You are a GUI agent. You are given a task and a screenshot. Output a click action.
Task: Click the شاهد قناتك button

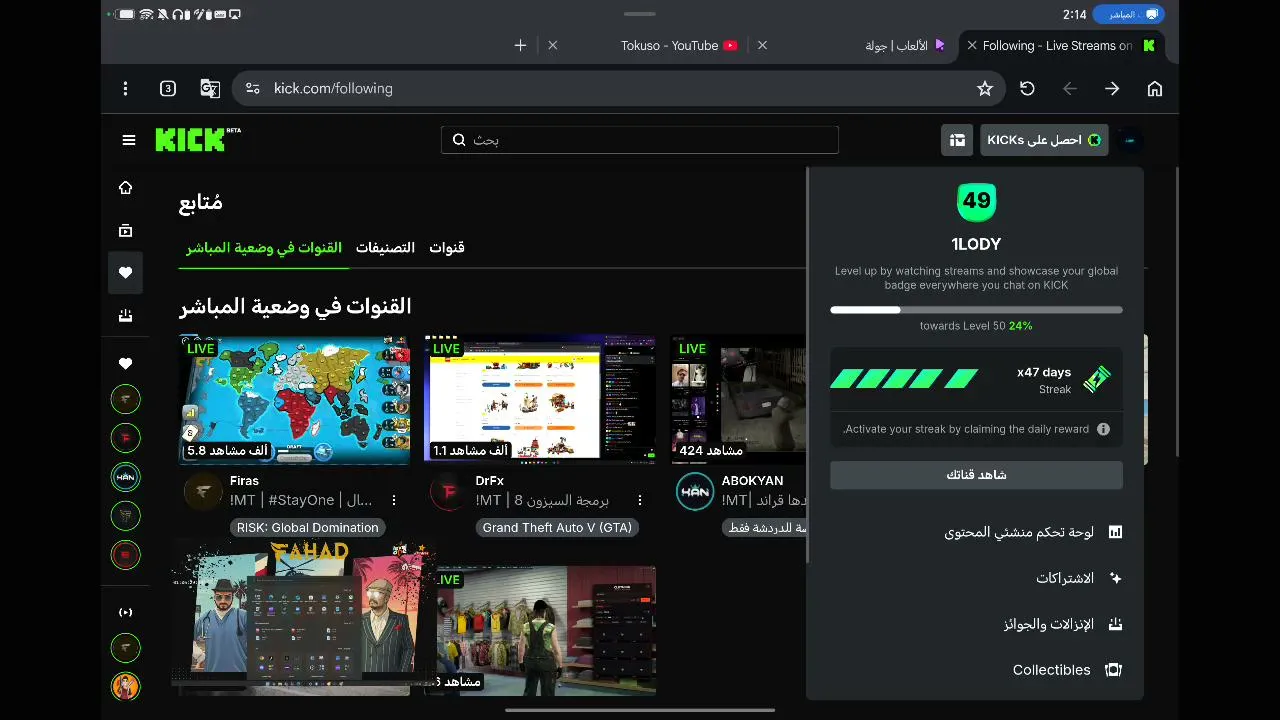point(976,475)
